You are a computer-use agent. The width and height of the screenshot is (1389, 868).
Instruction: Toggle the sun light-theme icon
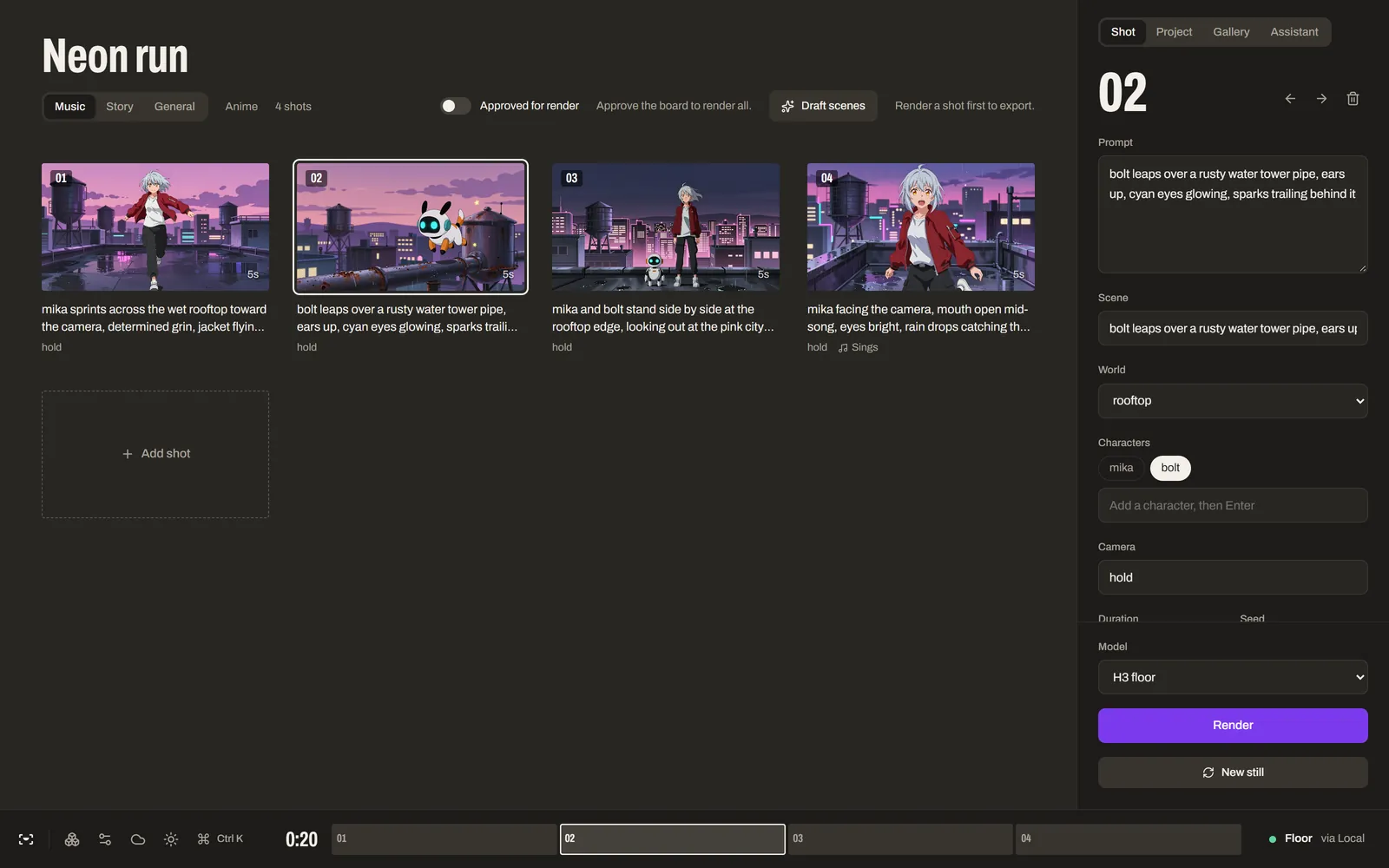point(171,839)
